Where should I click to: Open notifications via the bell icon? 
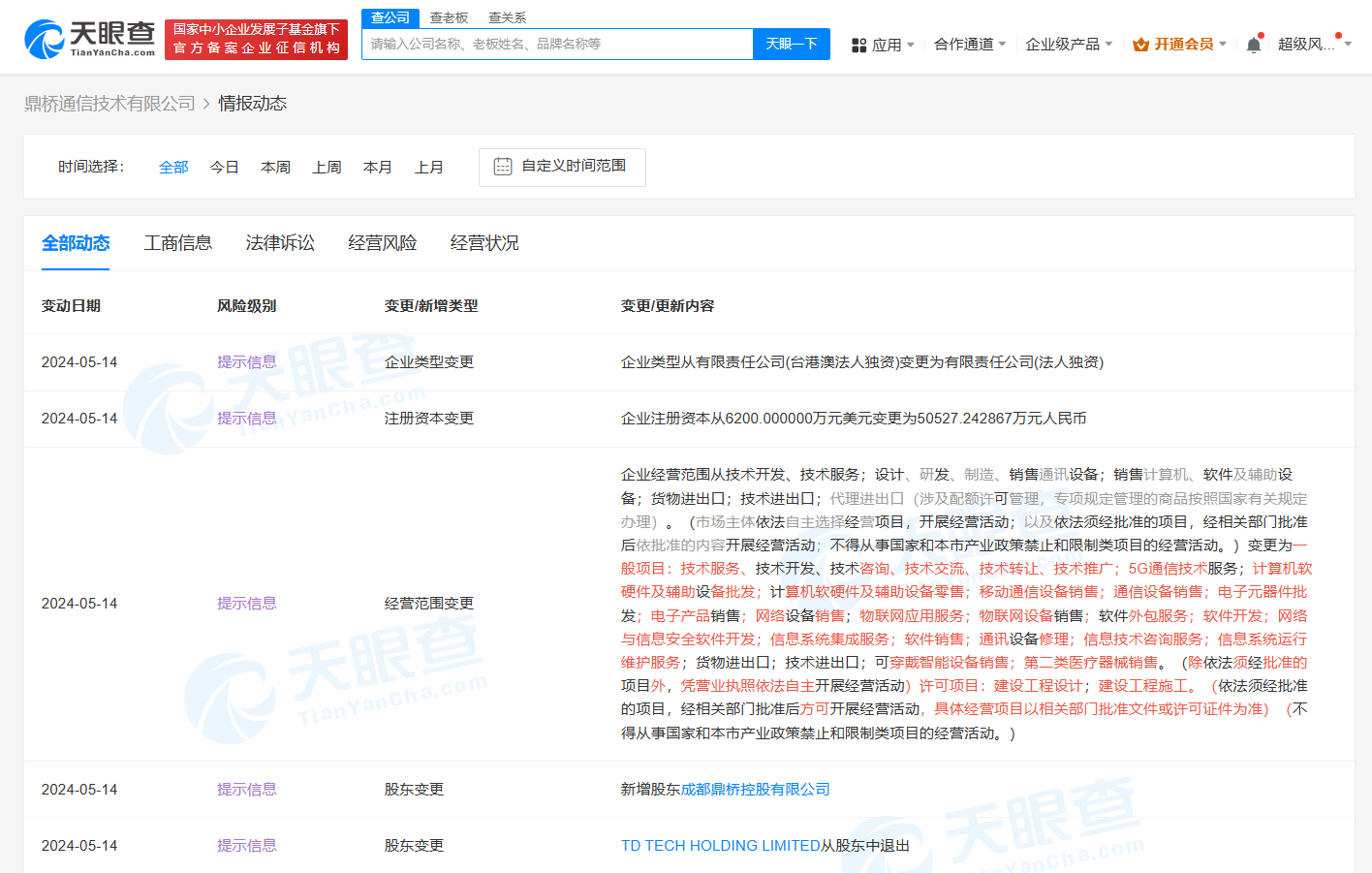pos(1253,44)
